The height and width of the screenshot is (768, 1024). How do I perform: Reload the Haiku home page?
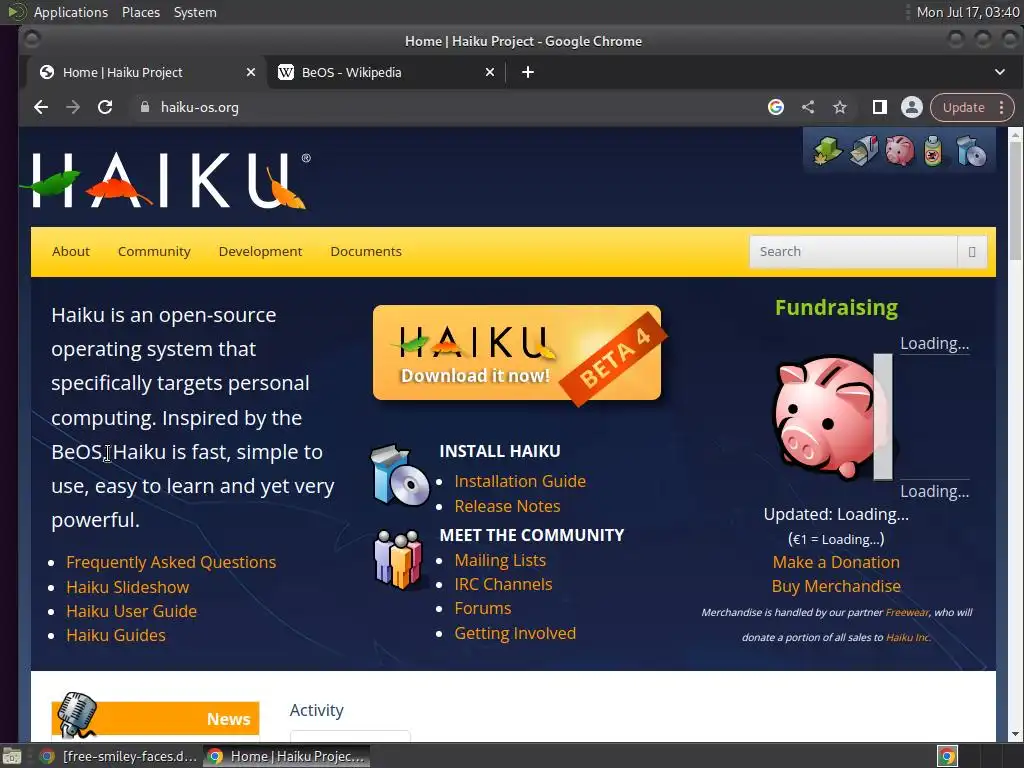pos(105,107)
